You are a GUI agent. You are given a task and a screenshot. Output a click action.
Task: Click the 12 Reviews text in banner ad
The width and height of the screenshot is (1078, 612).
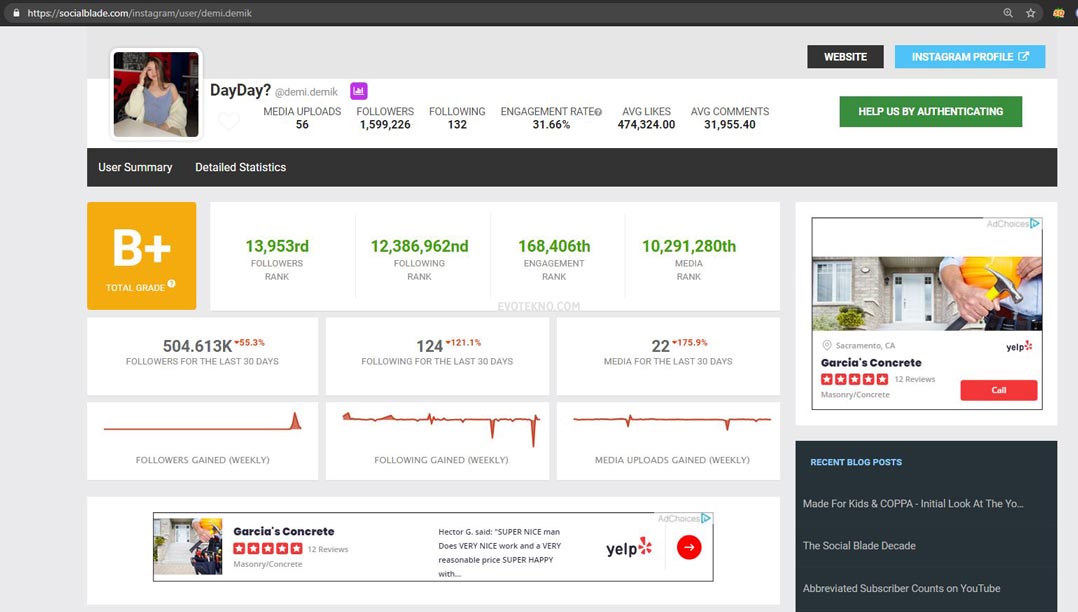328,549
